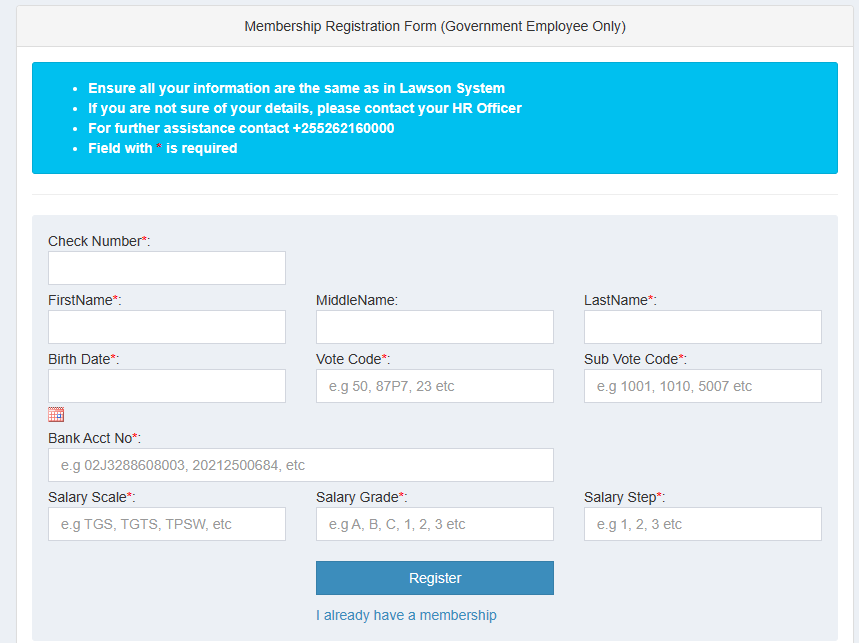Click the Check Number input field
859x643 pixels.
(x=167, y=268)
